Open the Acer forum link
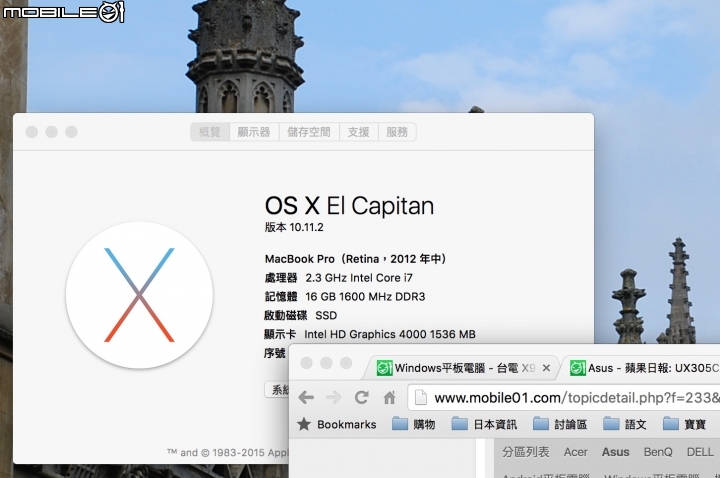This screenshot has height=478, width=720. tap(575, 452)
